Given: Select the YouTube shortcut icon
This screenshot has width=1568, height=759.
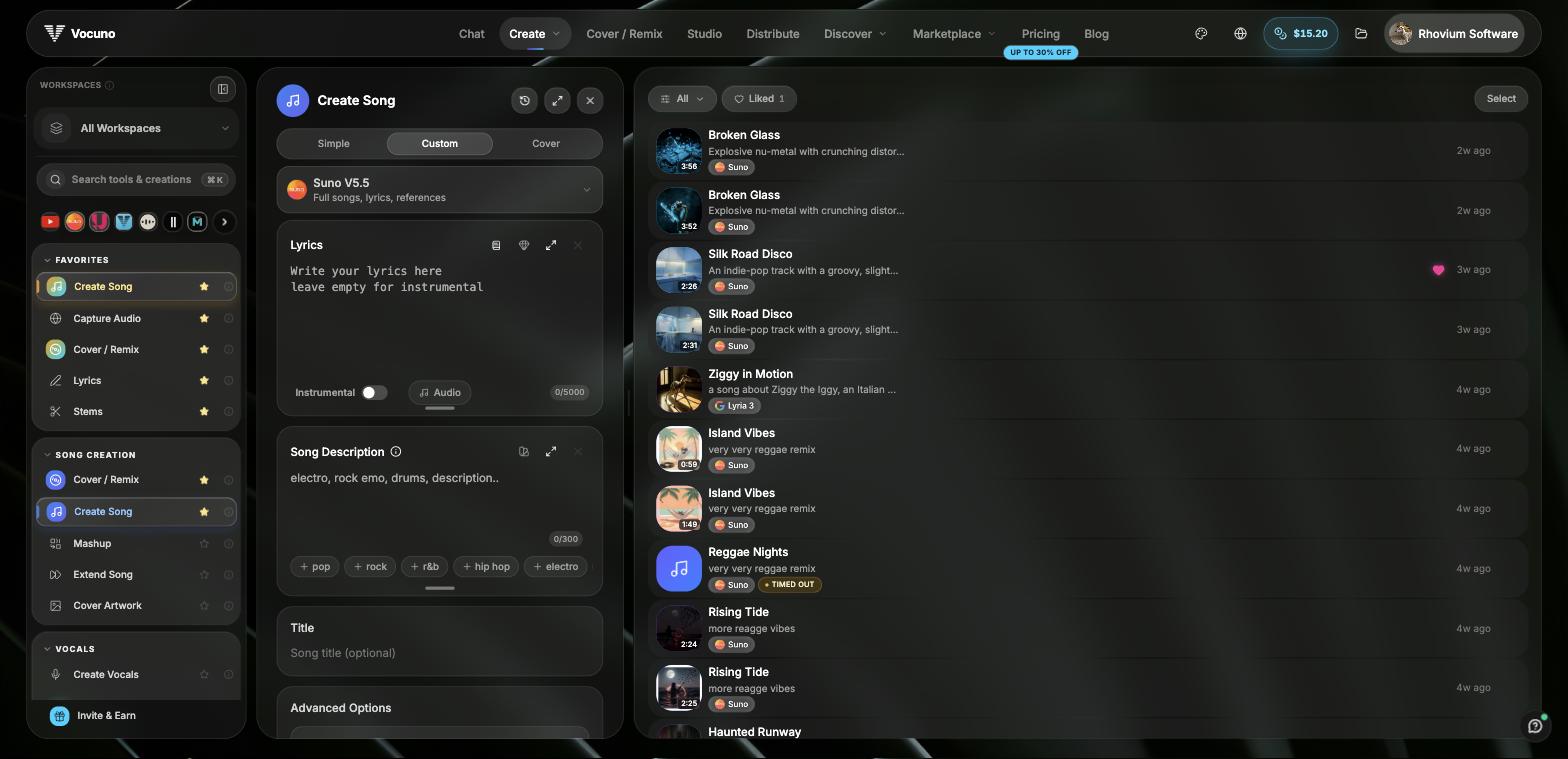Looking at the screenshot, I should (x=50, y=222).
